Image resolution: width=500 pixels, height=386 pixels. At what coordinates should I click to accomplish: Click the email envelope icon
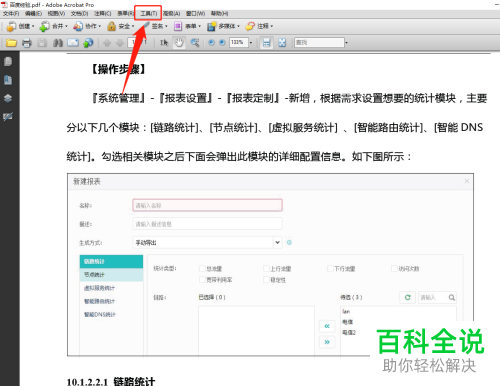click(x=73, y=43)
